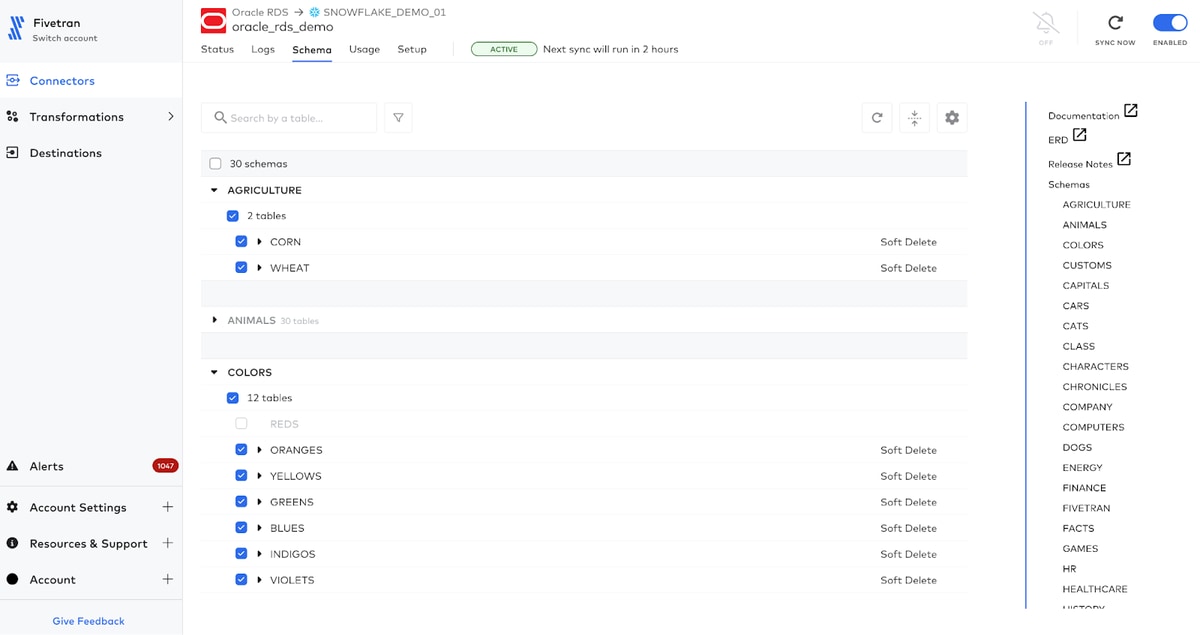Uncheck the WHEAT table checkbox
The height and width of the screenshot is (635, 1200).
click(x=241, y=268)
